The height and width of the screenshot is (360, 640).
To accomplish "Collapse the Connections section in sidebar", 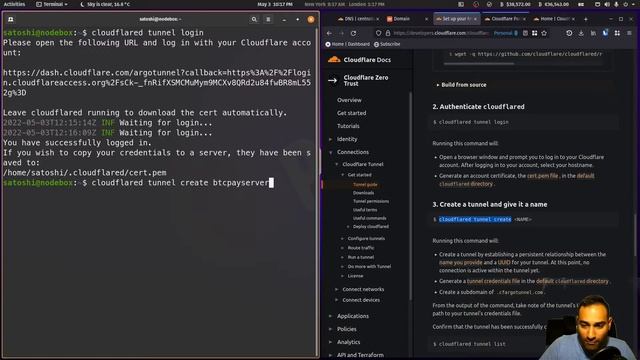I will (x=331, y=152).
